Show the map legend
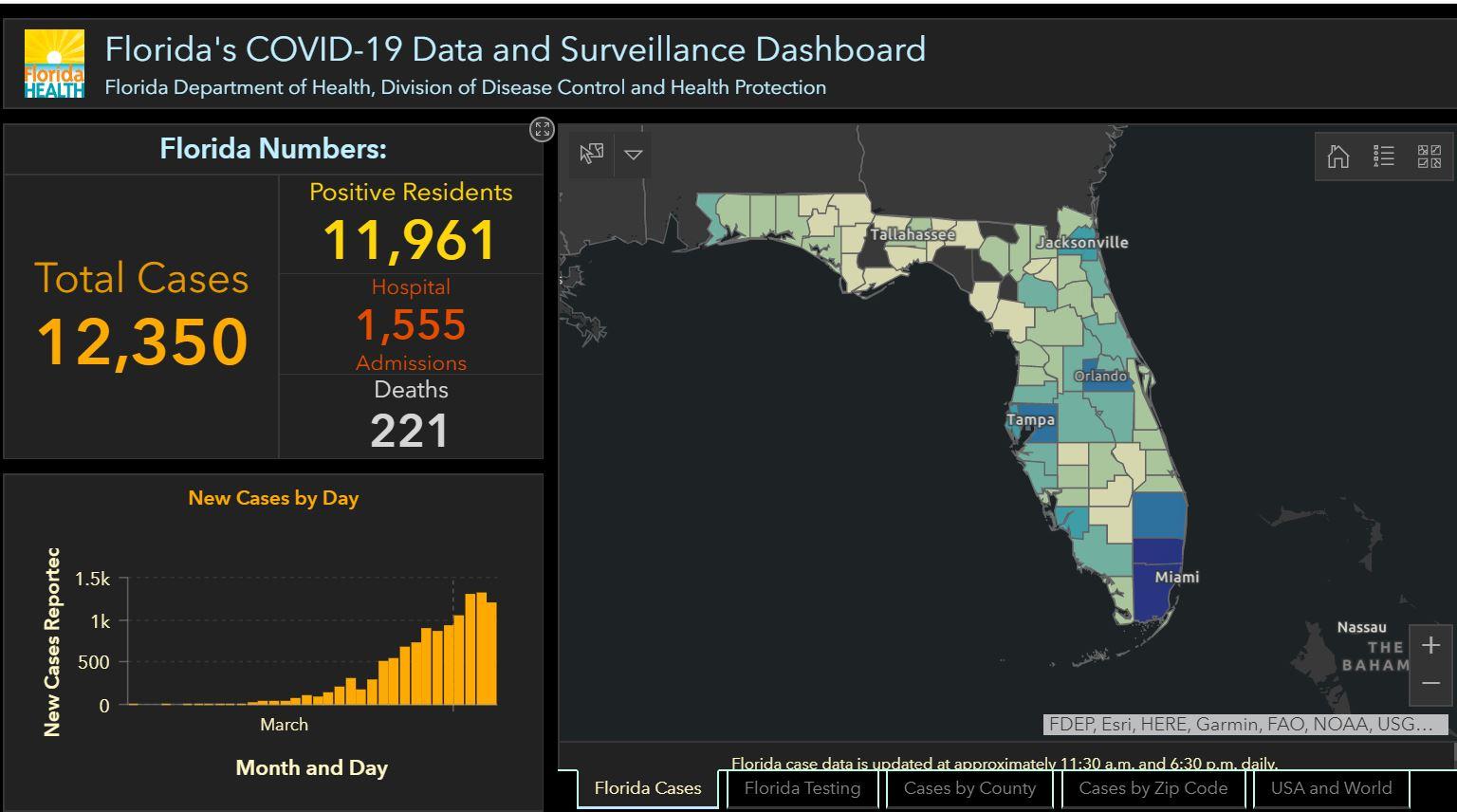1457x812 pixels. (1383, 157)
